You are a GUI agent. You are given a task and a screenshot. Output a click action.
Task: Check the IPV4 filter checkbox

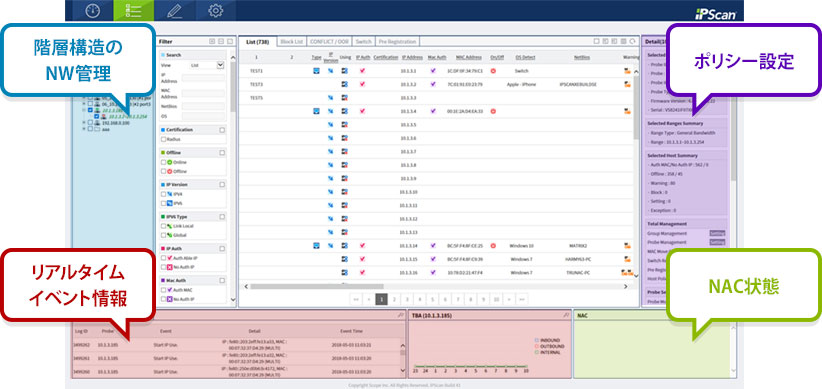click(164, 194)
